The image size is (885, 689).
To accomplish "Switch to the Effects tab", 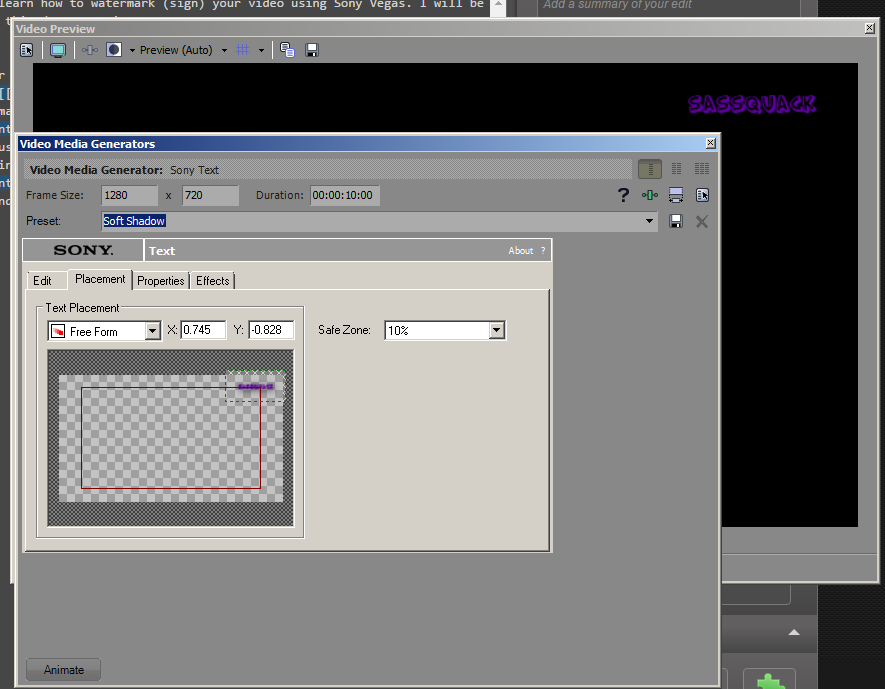I will (x=213, y=280).
